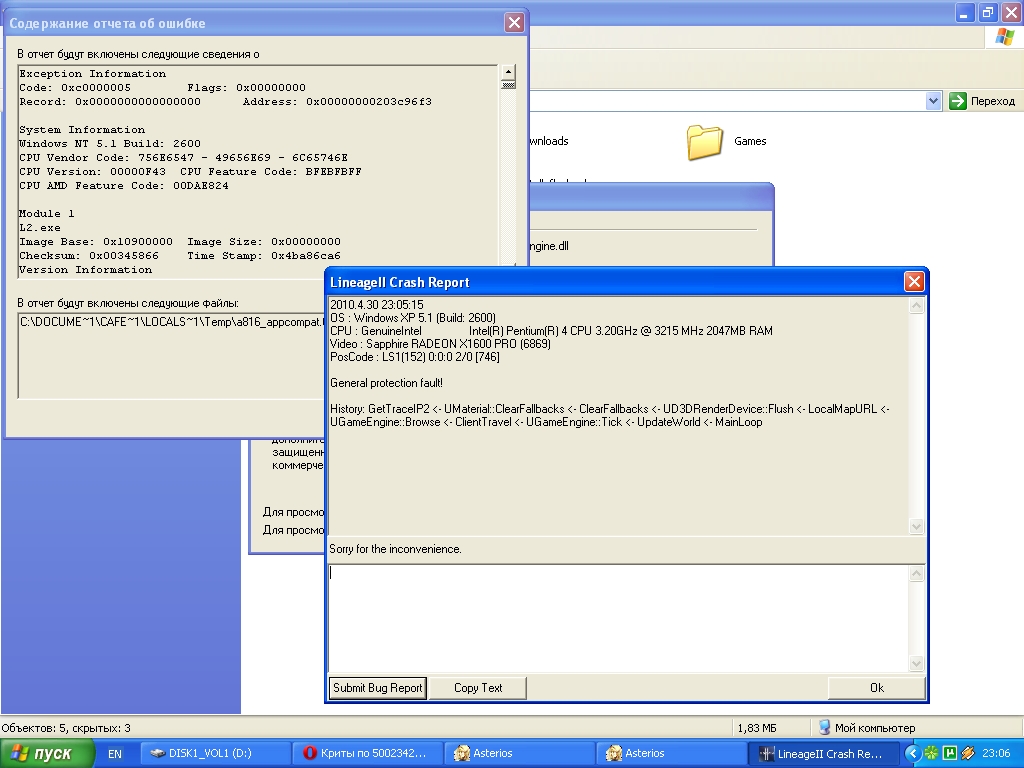
Task: Click the crash log scrollbar down arrow
Action: (x=916, y=526)
